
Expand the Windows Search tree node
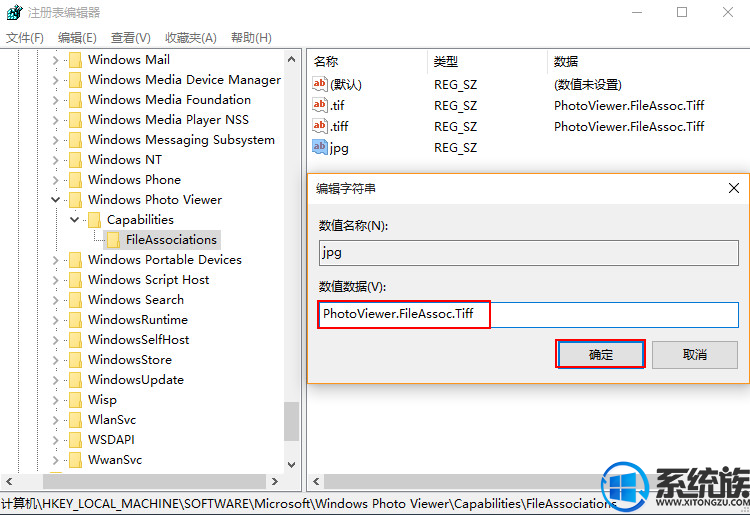pos(55,300)
